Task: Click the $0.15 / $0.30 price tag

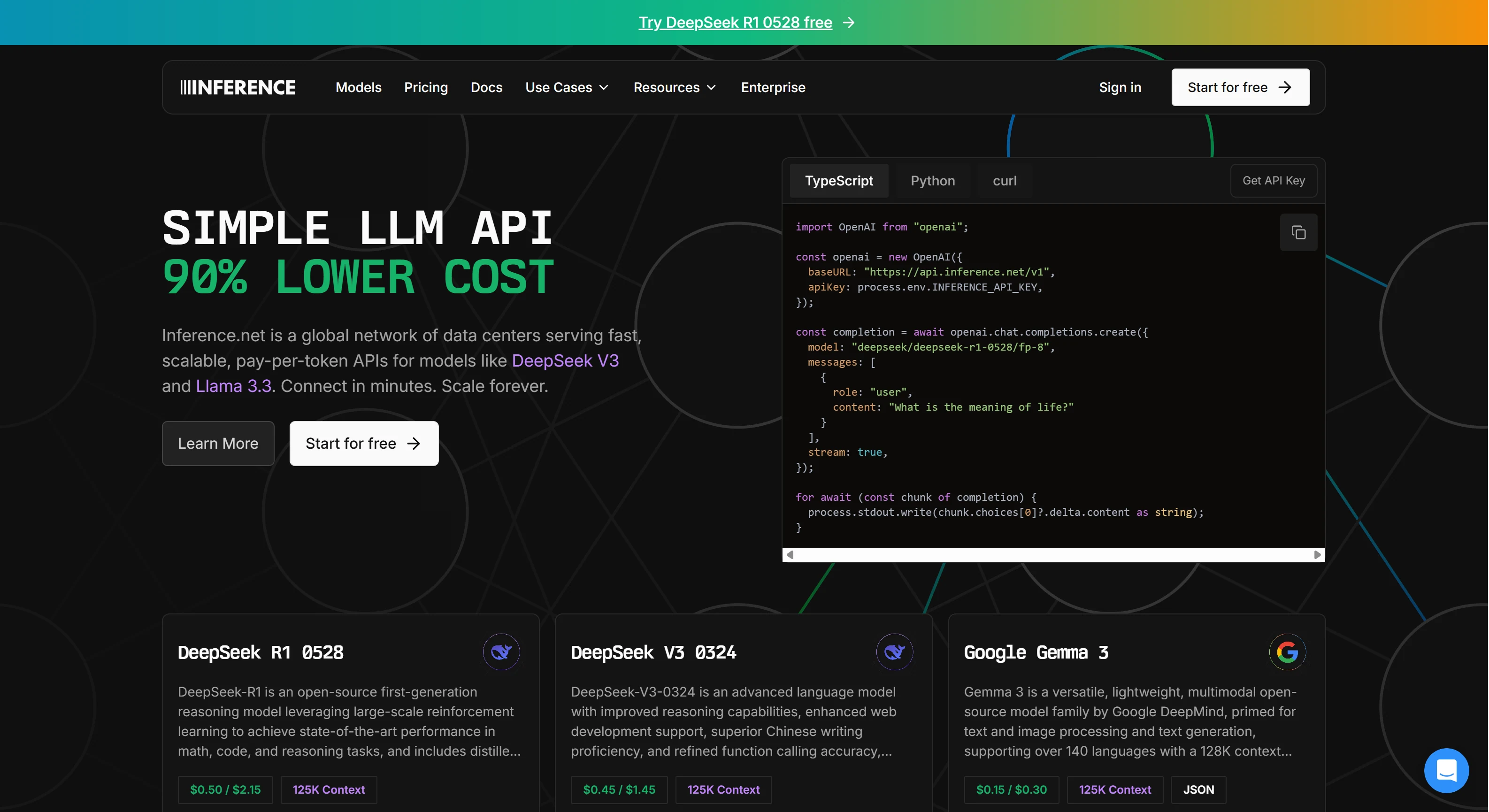Action: coord(1012,789)
